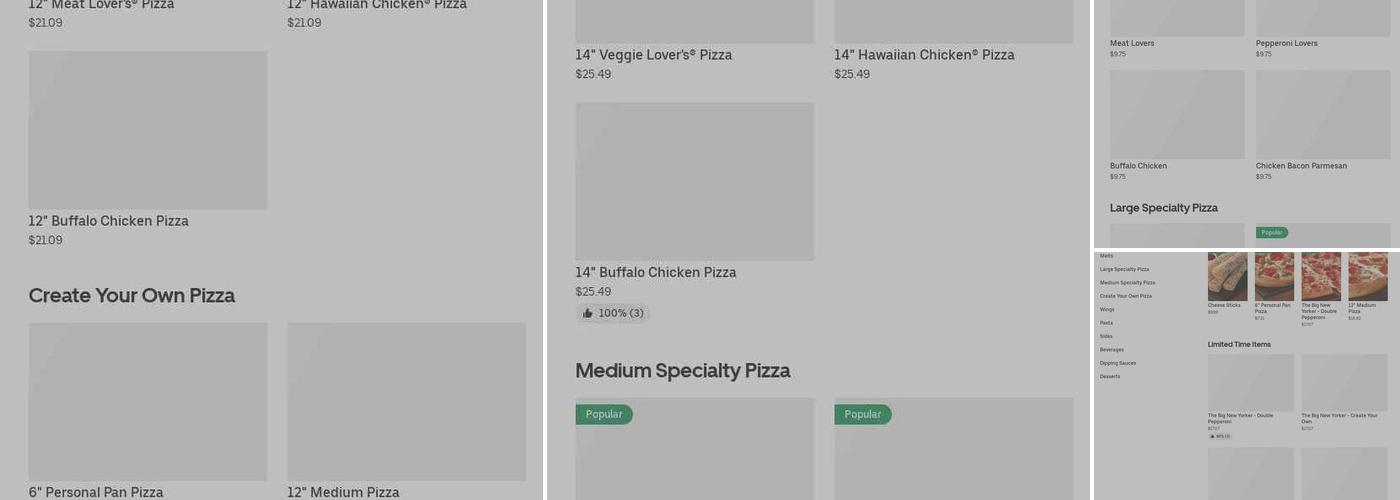This screenshot has height=500, width=1400.
Task: Click Melts in the sidebar list
Action: [1106, 256]
